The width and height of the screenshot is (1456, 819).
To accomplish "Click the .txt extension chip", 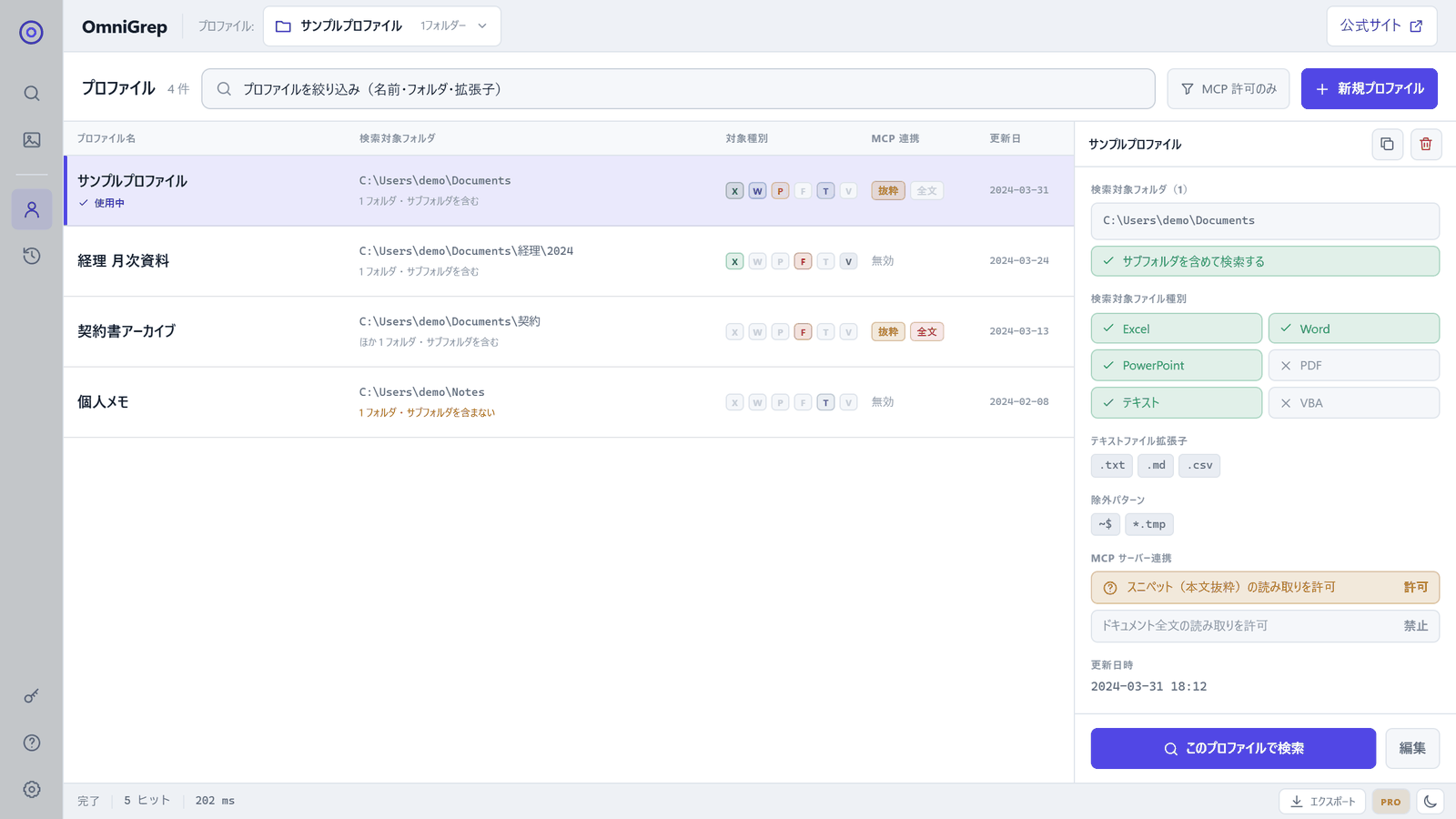I will (1112, 466).
